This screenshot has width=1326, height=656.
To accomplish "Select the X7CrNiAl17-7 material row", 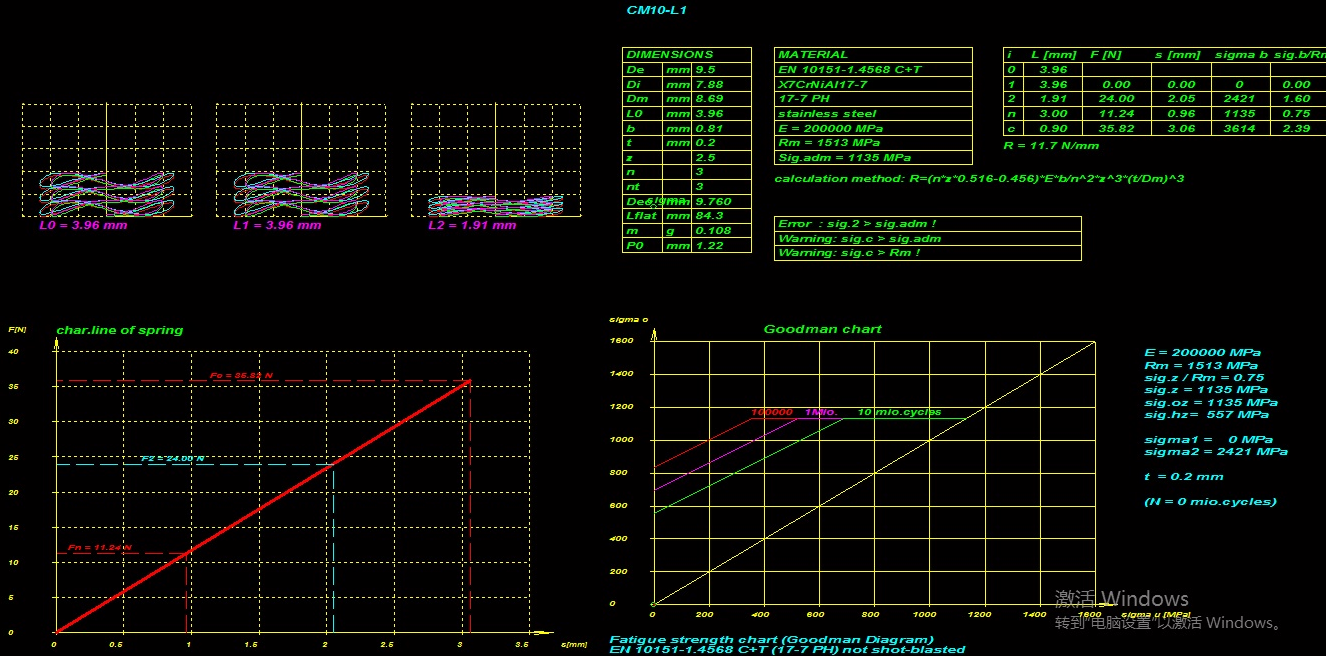I will [823, 84].
